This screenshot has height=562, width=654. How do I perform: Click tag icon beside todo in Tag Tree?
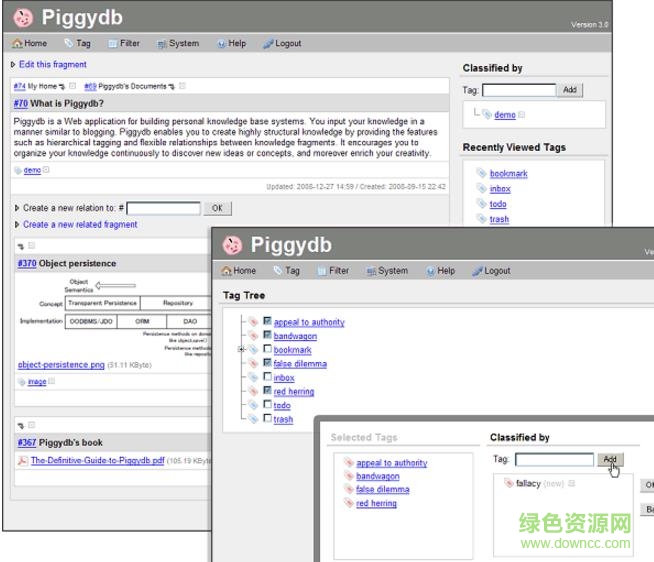click(253, 405)
